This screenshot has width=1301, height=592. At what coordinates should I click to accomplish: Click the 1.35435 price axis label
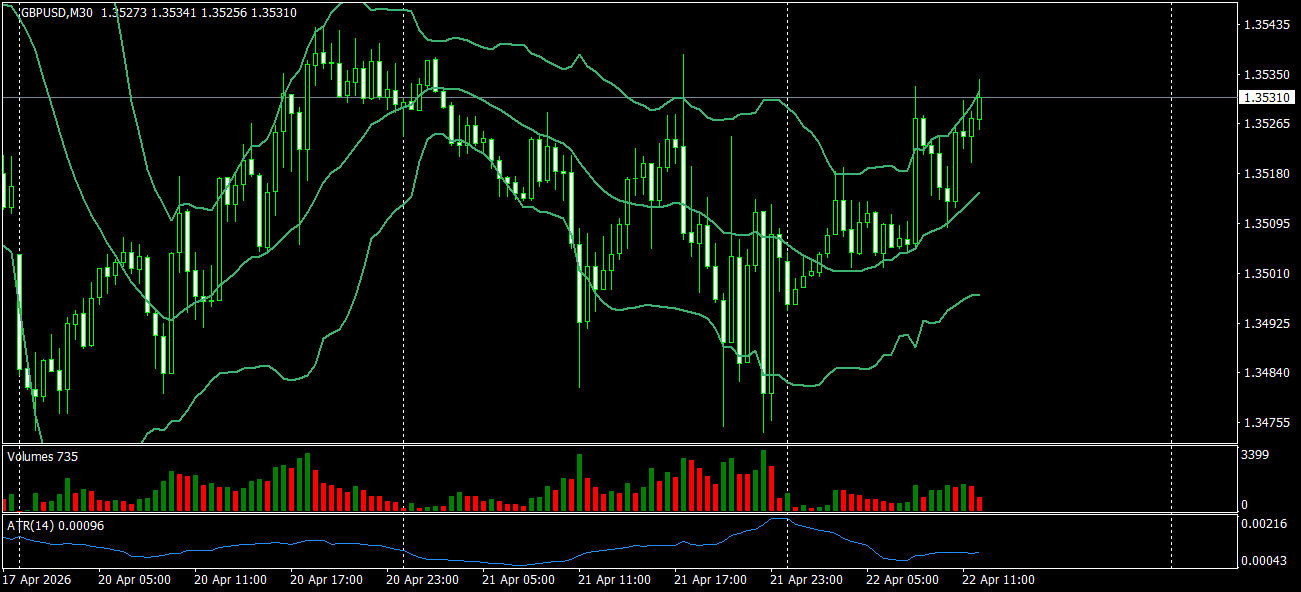click(x=1265, y=25)
